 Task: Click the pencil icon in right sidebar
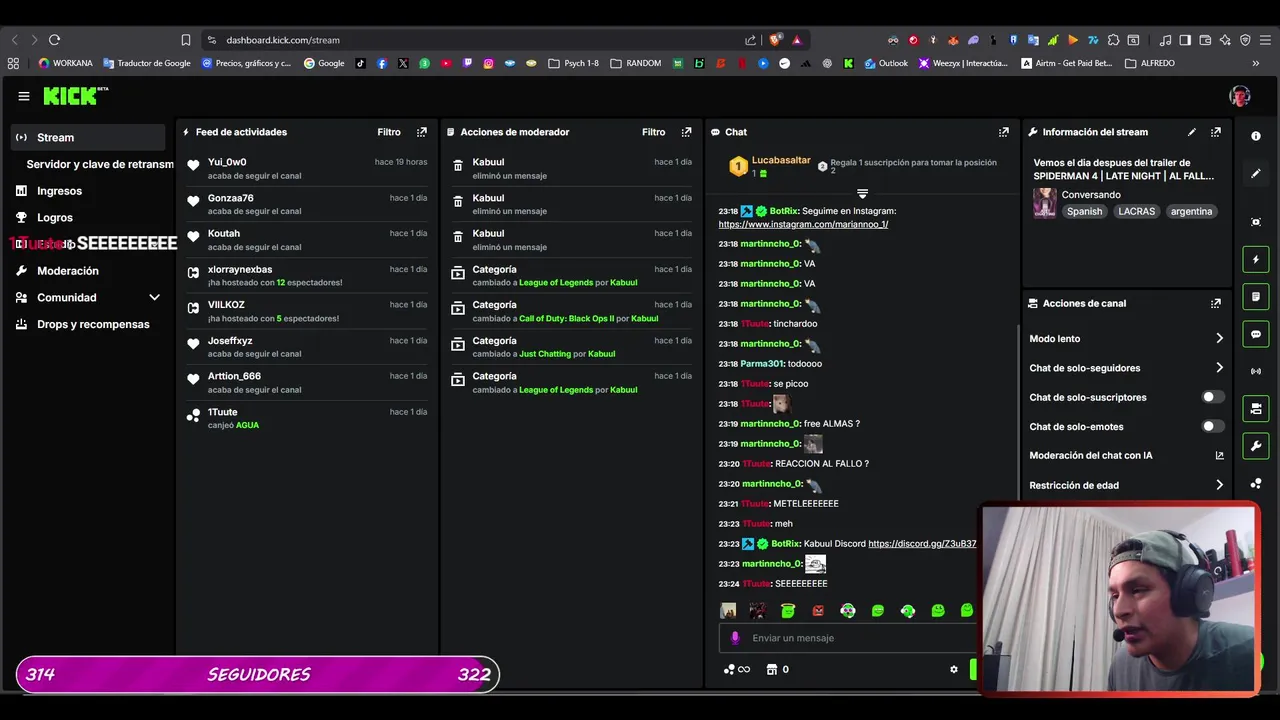[1256, 173]
